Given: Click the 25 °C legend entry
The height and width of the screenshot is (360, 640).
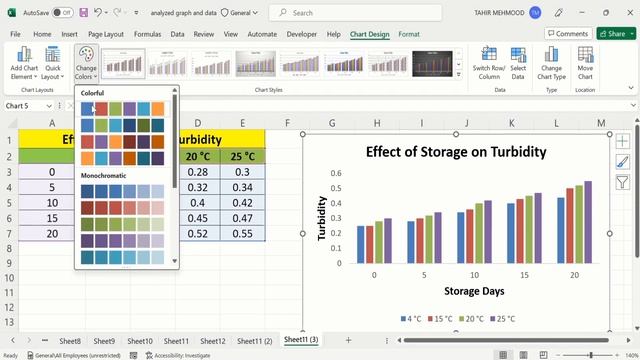Looking at the screenshot, I should [x=502, y=319].
